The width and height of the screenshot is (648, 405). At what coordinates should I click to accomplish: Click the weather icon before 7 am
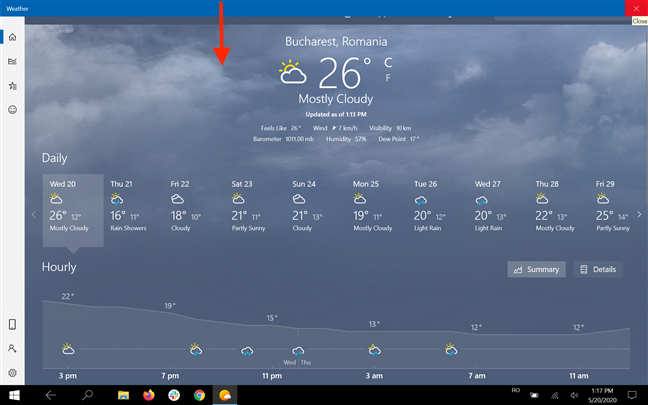[451, 350]
